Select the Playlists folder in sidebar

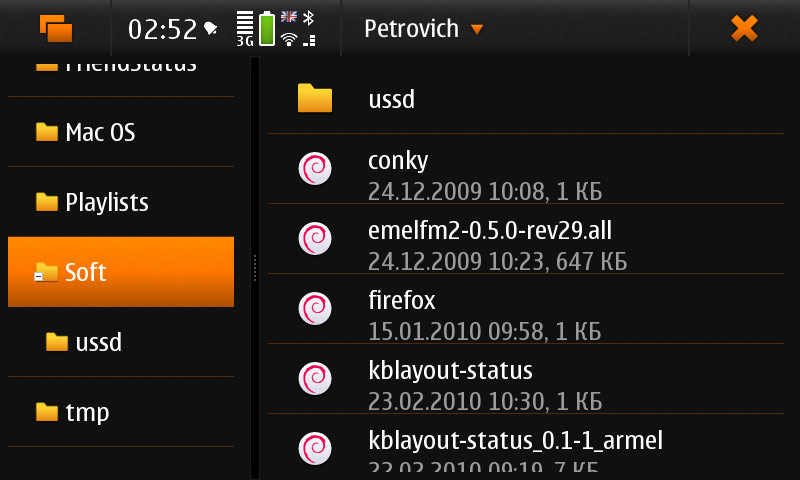(105, 202)
